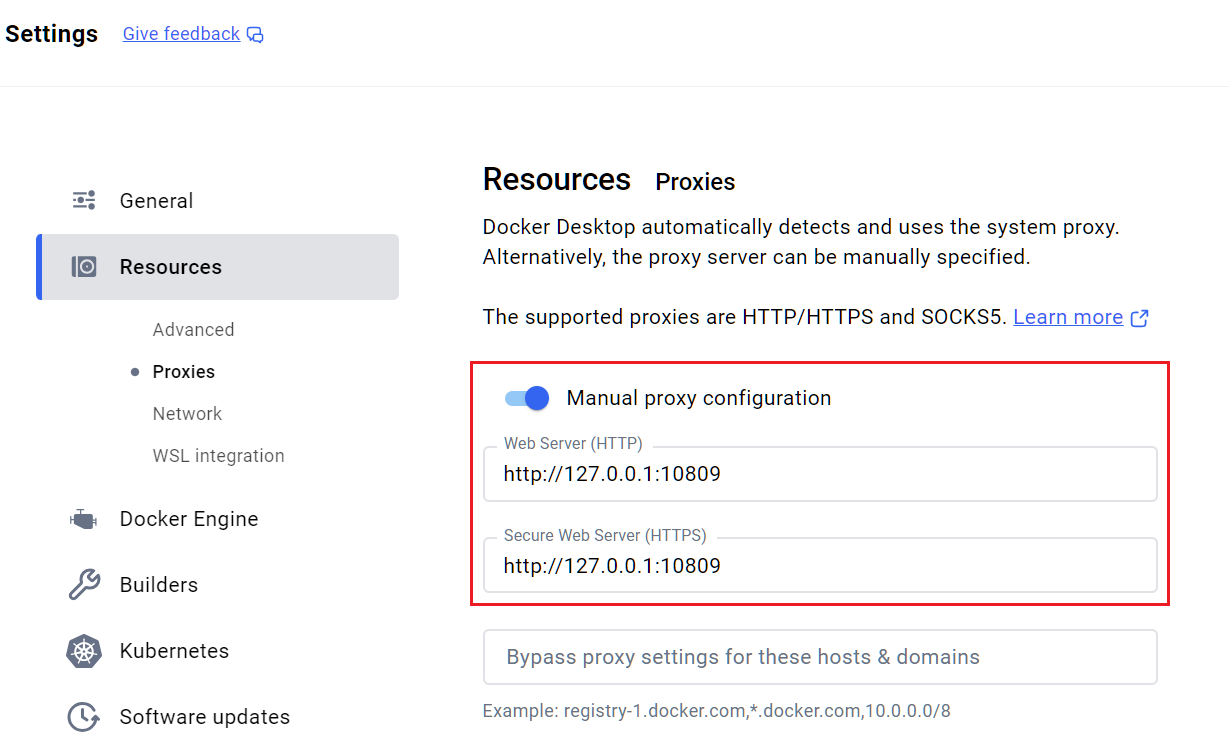Open the WSL integration sub-item
1229x741 pixels.
[x=218, y=456]
